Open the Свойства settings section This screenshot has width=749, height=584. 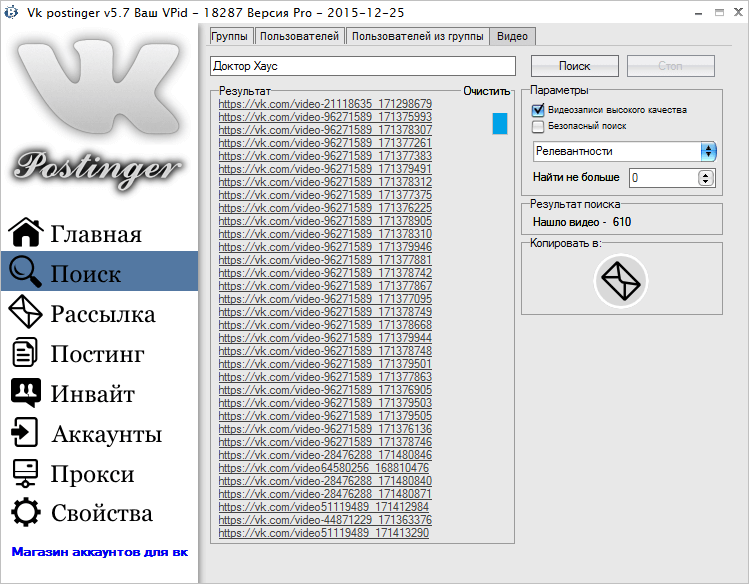pyautogui.click(x=99, y=512)
